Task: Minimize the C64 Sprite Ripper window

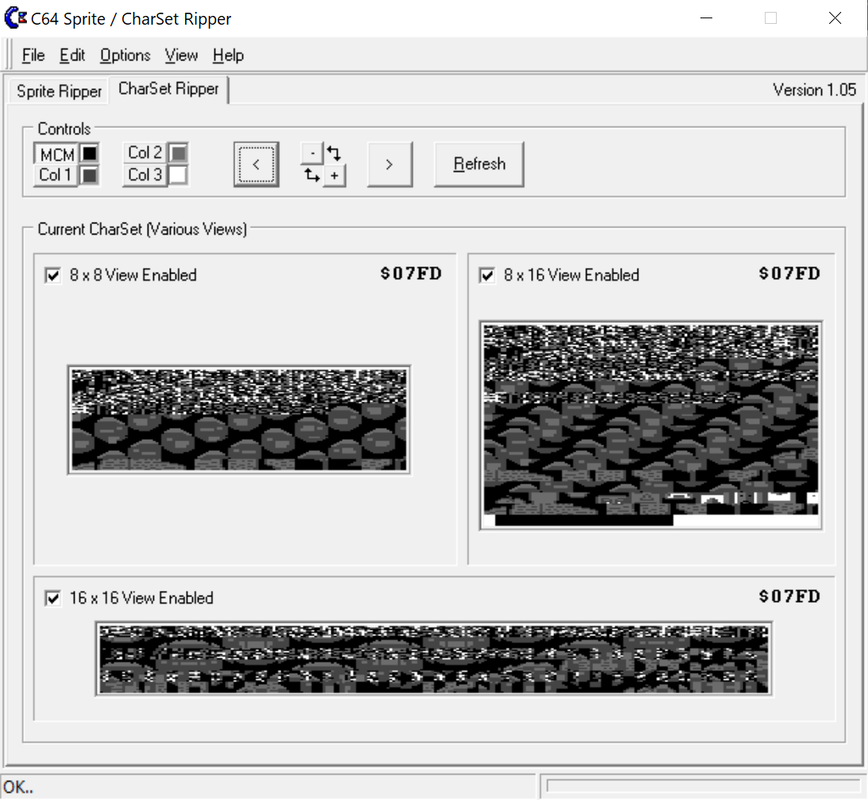Action: pos(706,18)
